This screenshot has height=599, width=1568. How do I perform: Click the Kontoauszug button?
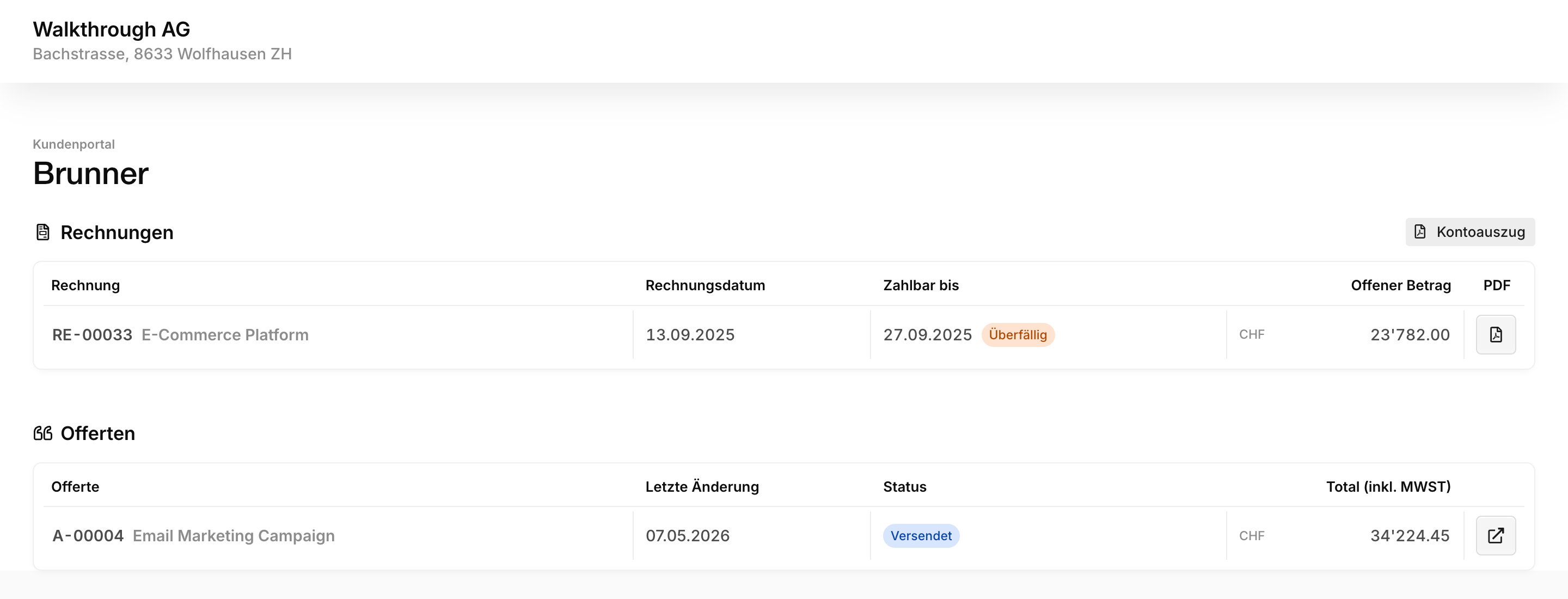click(x=1470, y=232)
